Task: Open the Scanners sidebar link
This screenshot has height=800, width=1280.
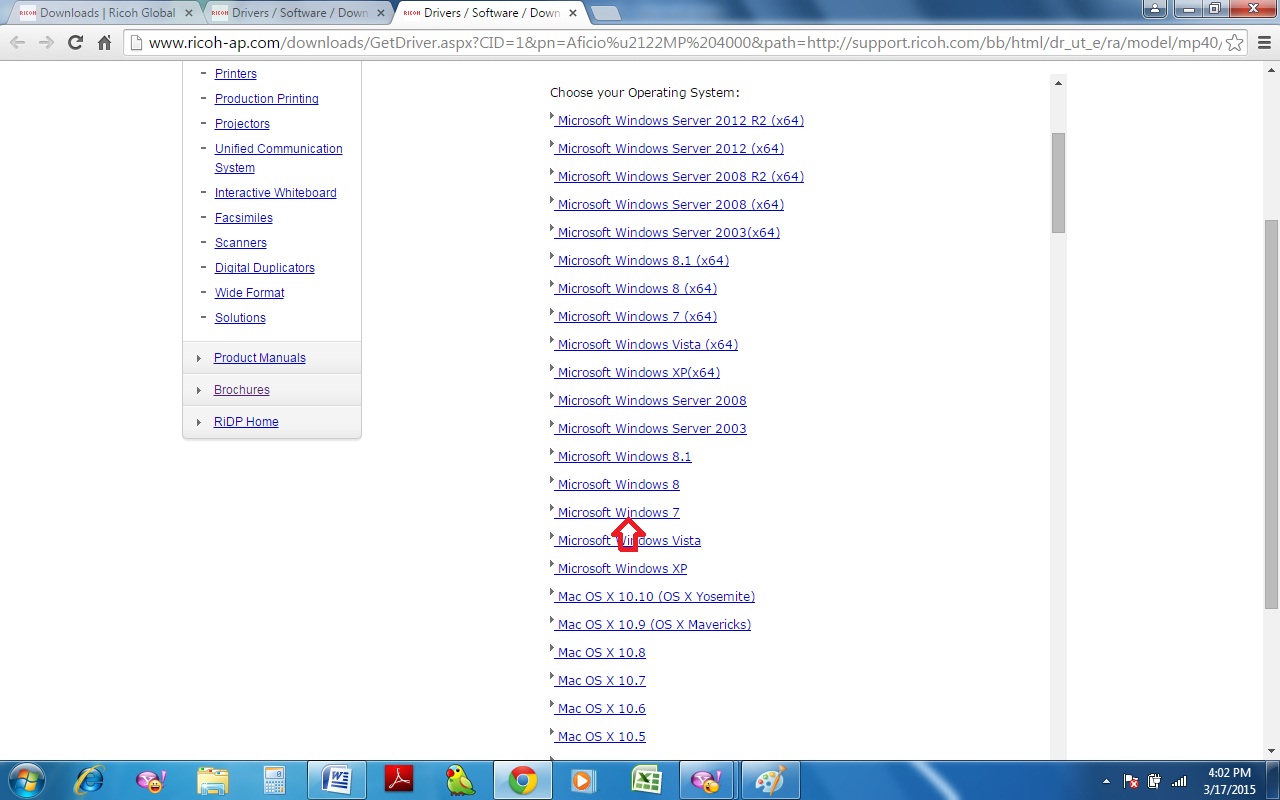Action: tap(241, 243)
